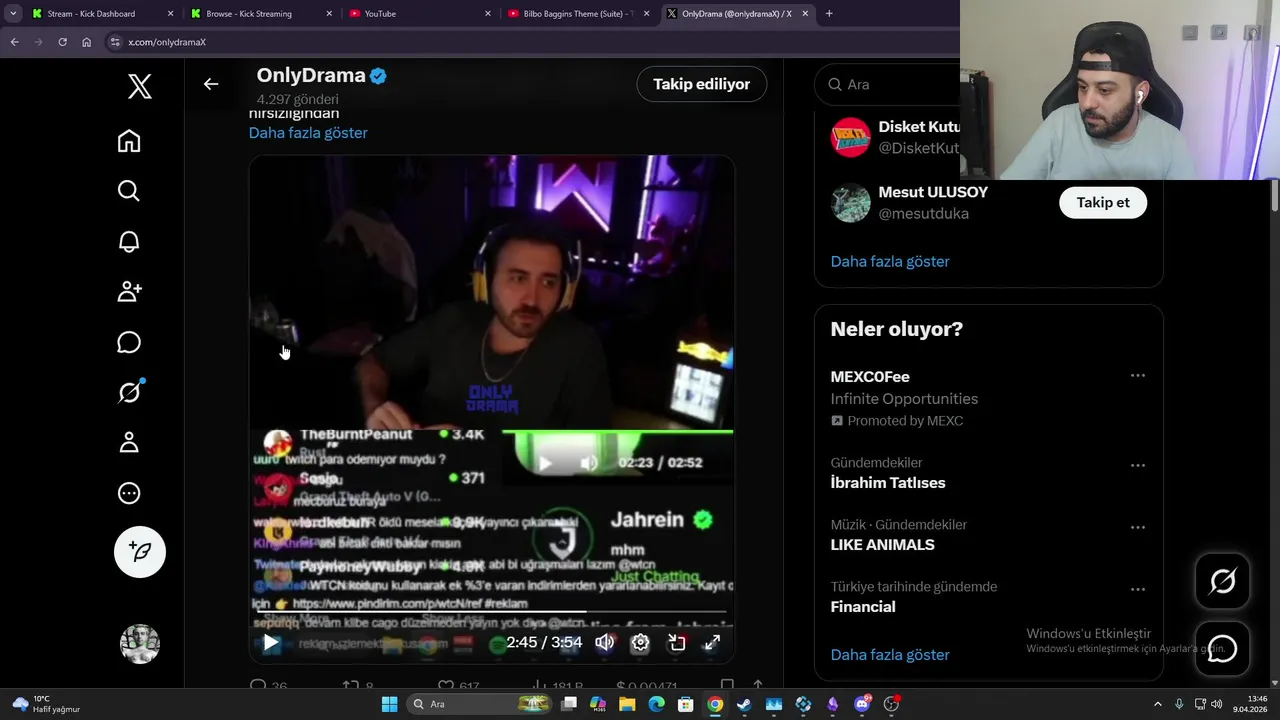The height and width of the screenshot is (720, 1280).
Task: Open Messages chat bubble in the sidebar
Action: click(129, 342)
